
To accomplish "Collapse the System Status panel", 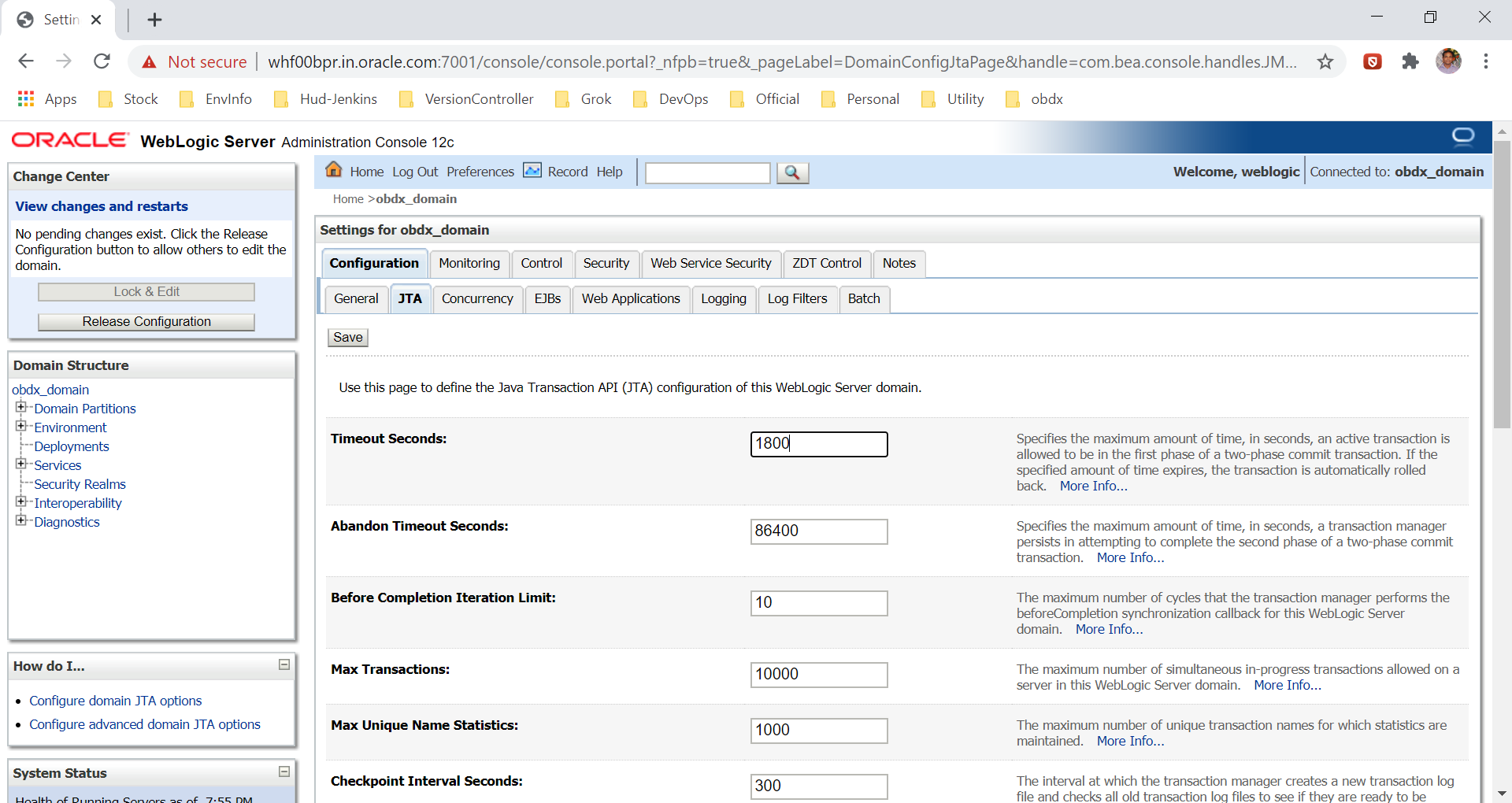I will coord(284,772).
